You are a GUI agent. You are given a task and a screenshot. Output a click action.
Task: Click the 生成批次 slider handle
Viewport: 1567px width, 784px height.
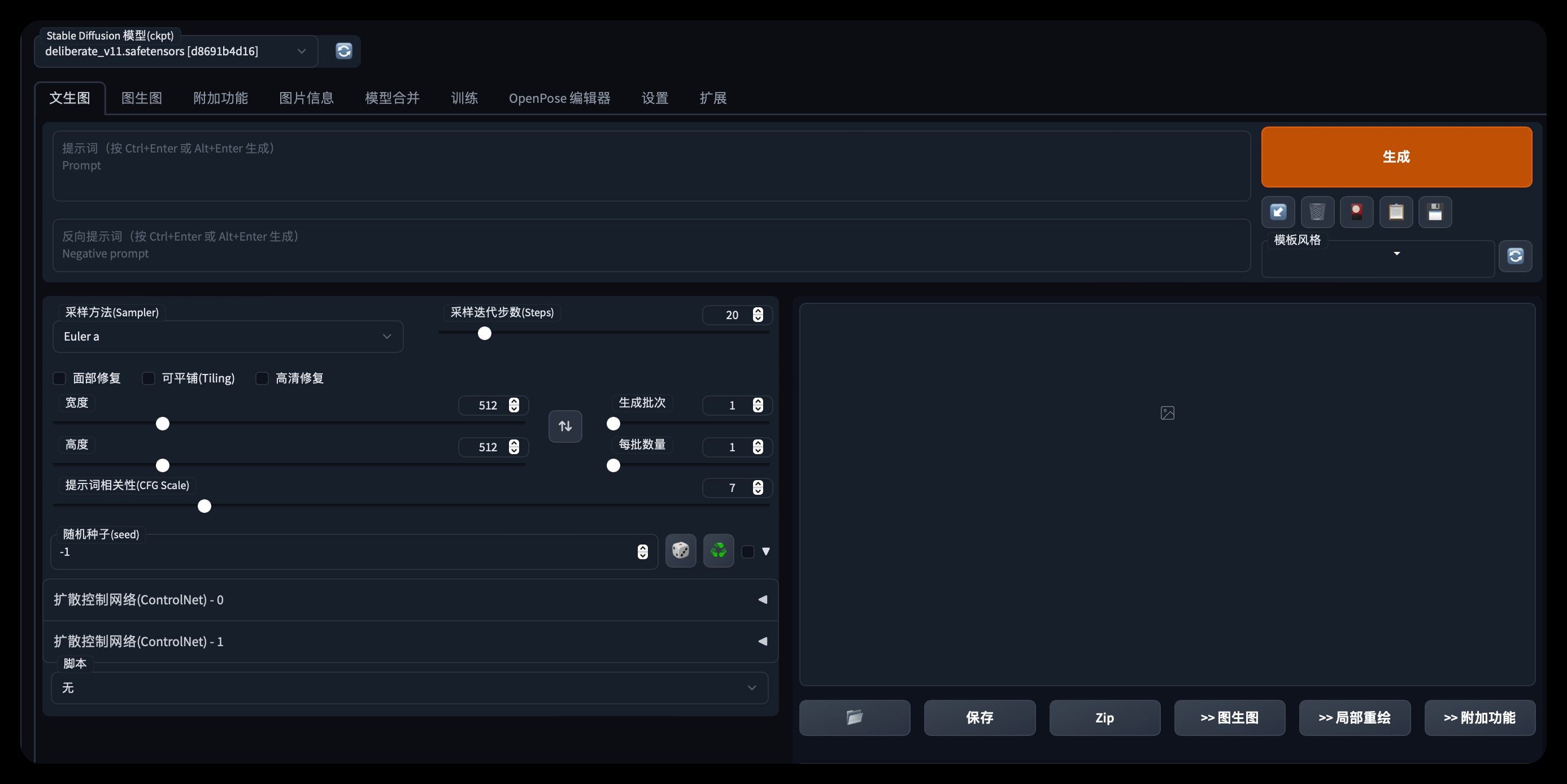click(x=613, y=423)
